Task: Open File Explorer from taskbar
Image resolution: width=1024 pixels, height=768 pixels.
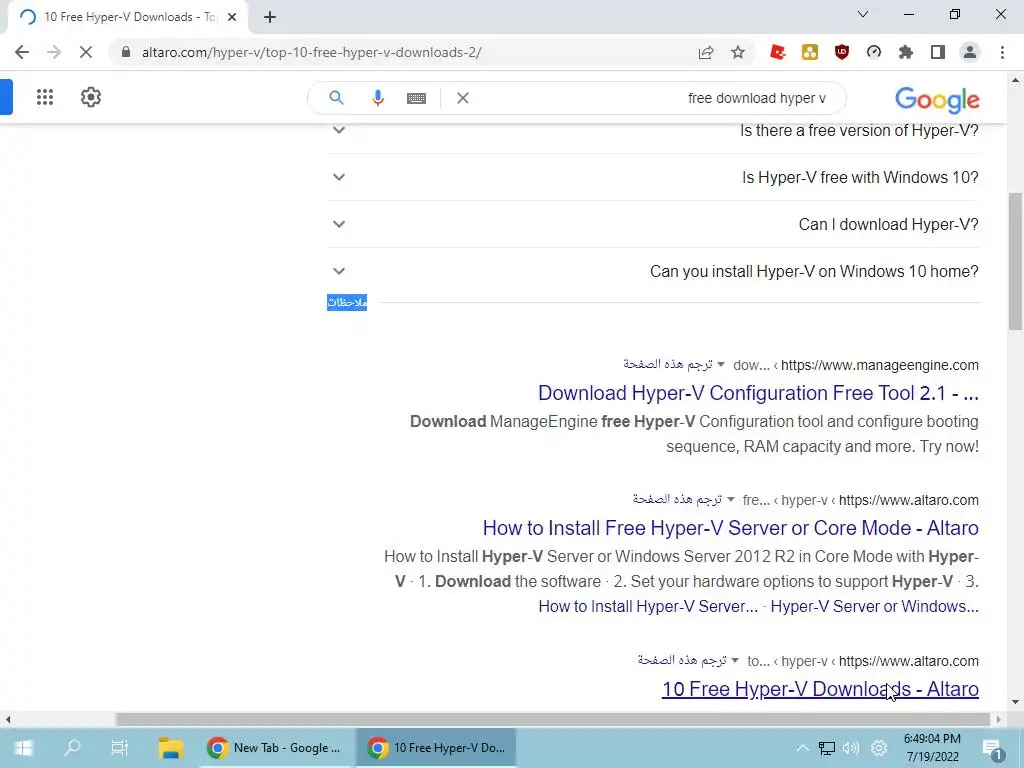Action: pyautogui.click(x=171, y=748)
